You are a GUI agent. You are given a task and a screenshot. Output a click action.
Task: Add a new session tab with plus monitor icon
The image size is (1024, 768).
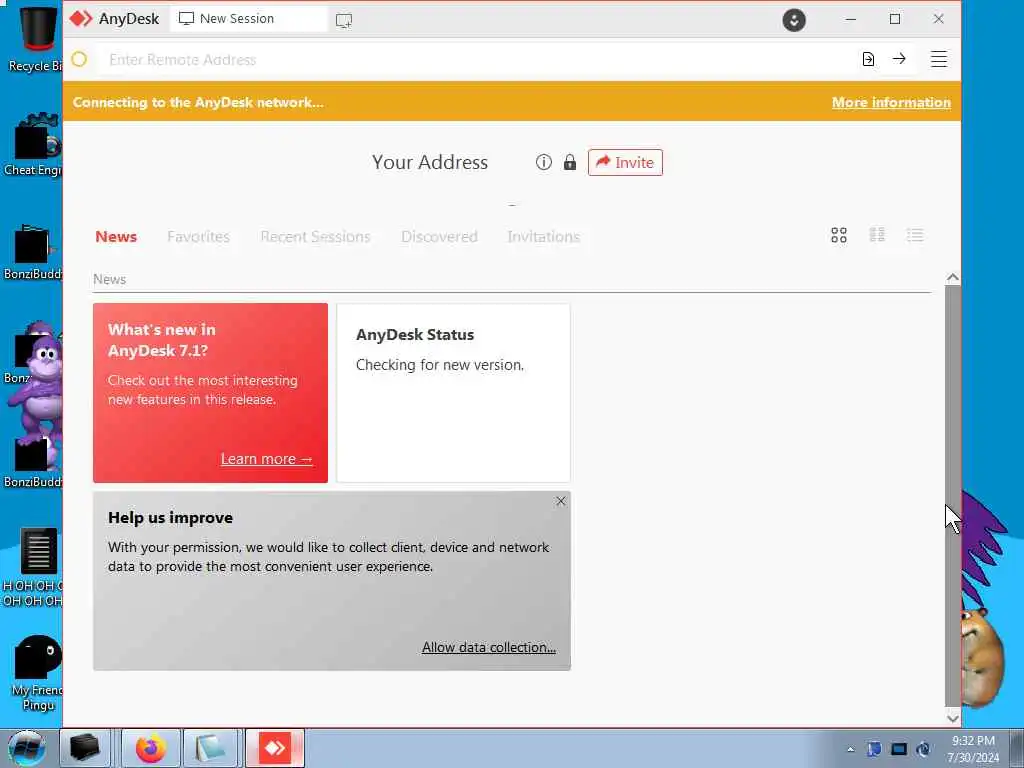(x=344, y=20)
